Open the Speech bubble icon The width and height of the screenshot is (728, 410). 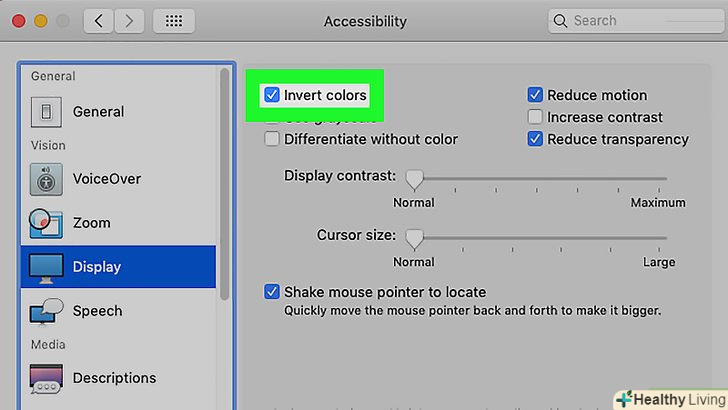coord(45,311)
